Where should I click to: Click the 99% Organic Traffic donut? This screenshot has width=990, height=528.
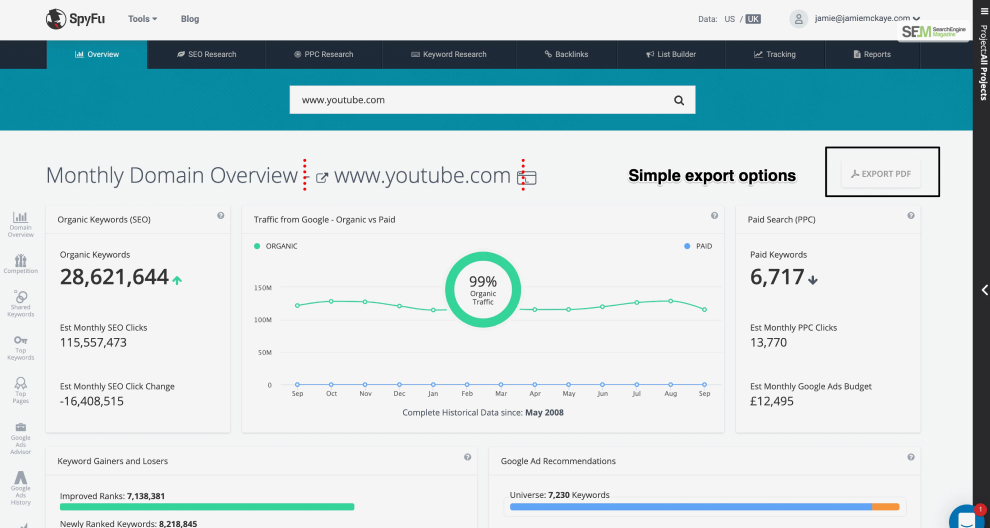click(483, 290)
